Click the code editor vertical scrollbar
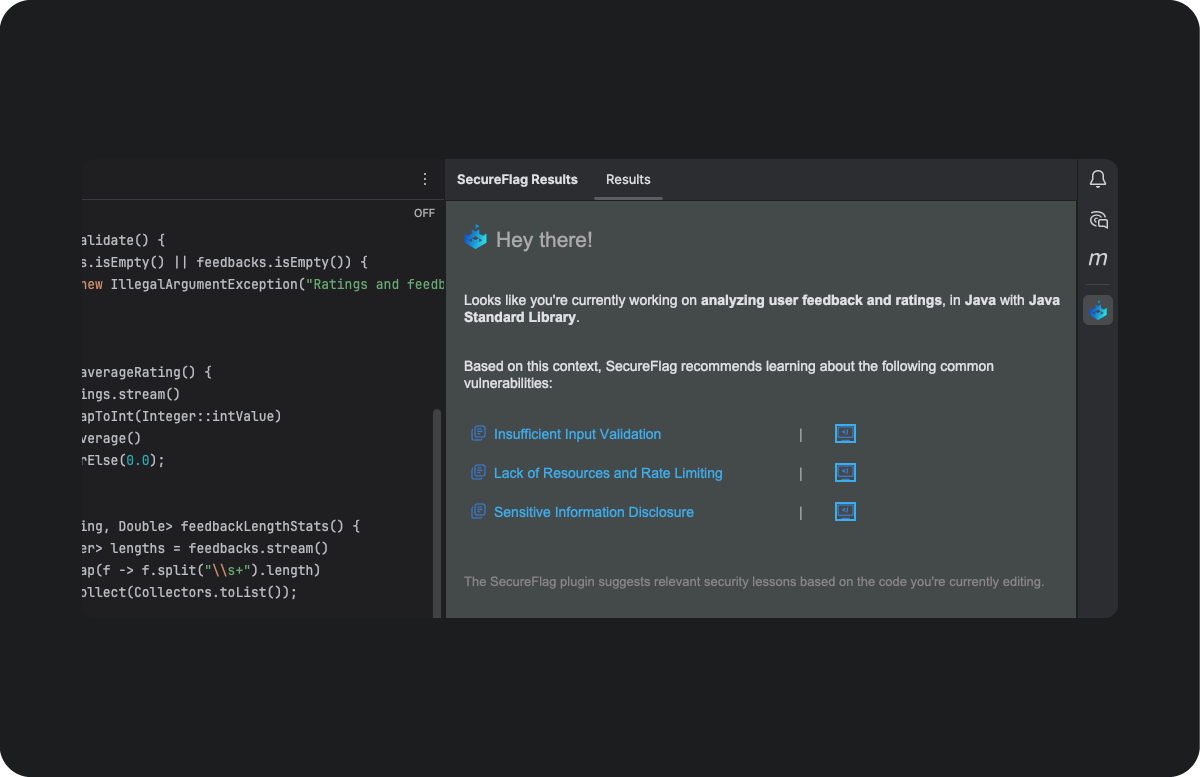This screenshot has height=777, width=1200. click(x=436, y=510)
